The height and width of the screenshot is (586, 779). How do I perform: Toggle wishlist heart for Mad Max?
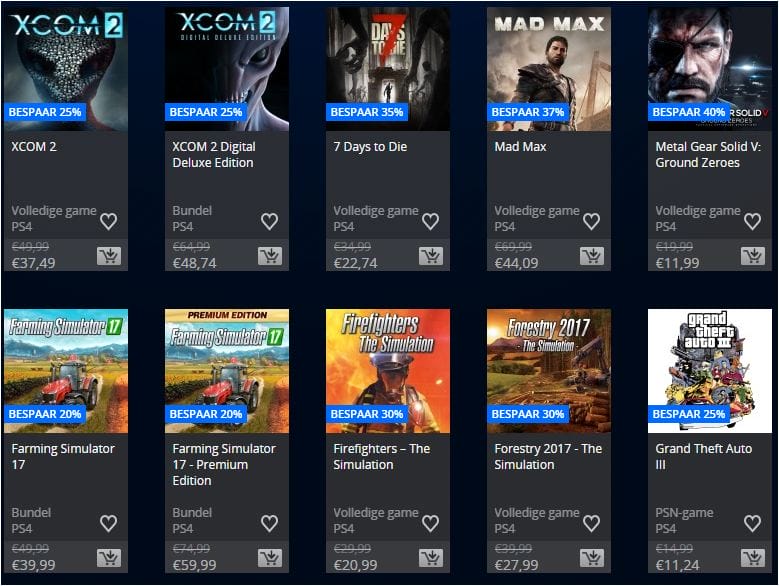coord(592,221)
